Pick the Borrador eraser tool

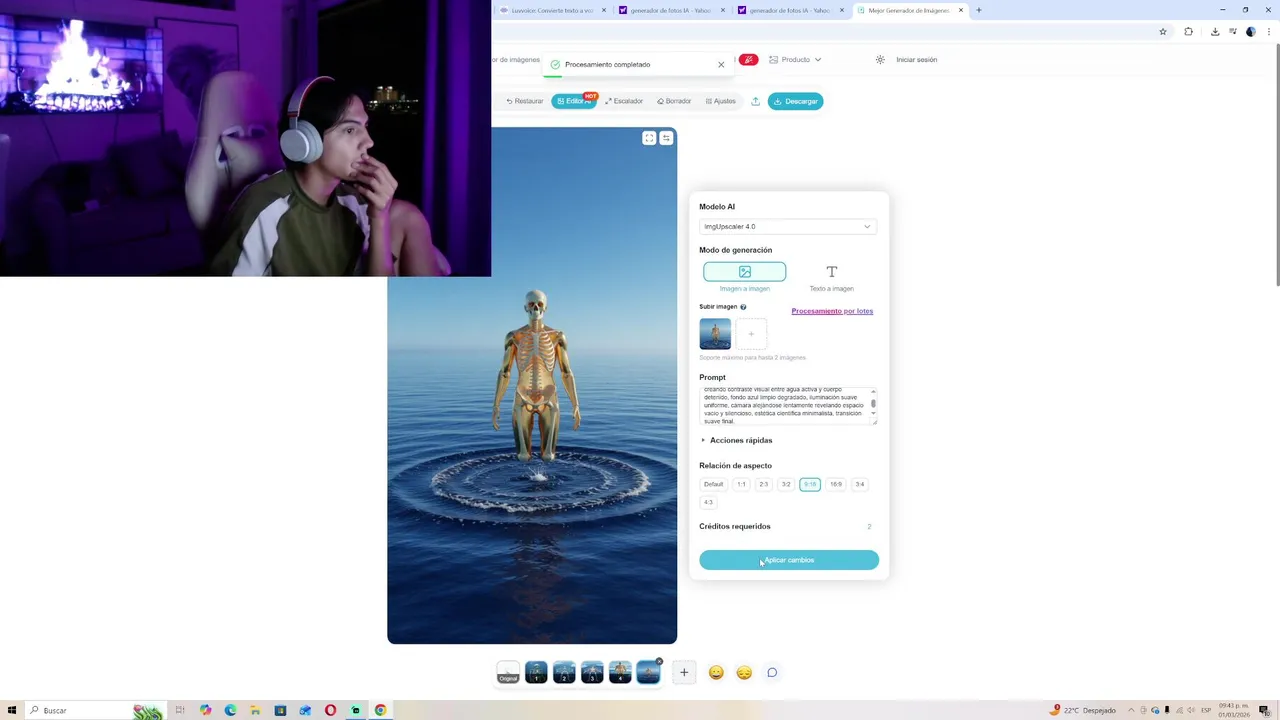pos(674,101)
